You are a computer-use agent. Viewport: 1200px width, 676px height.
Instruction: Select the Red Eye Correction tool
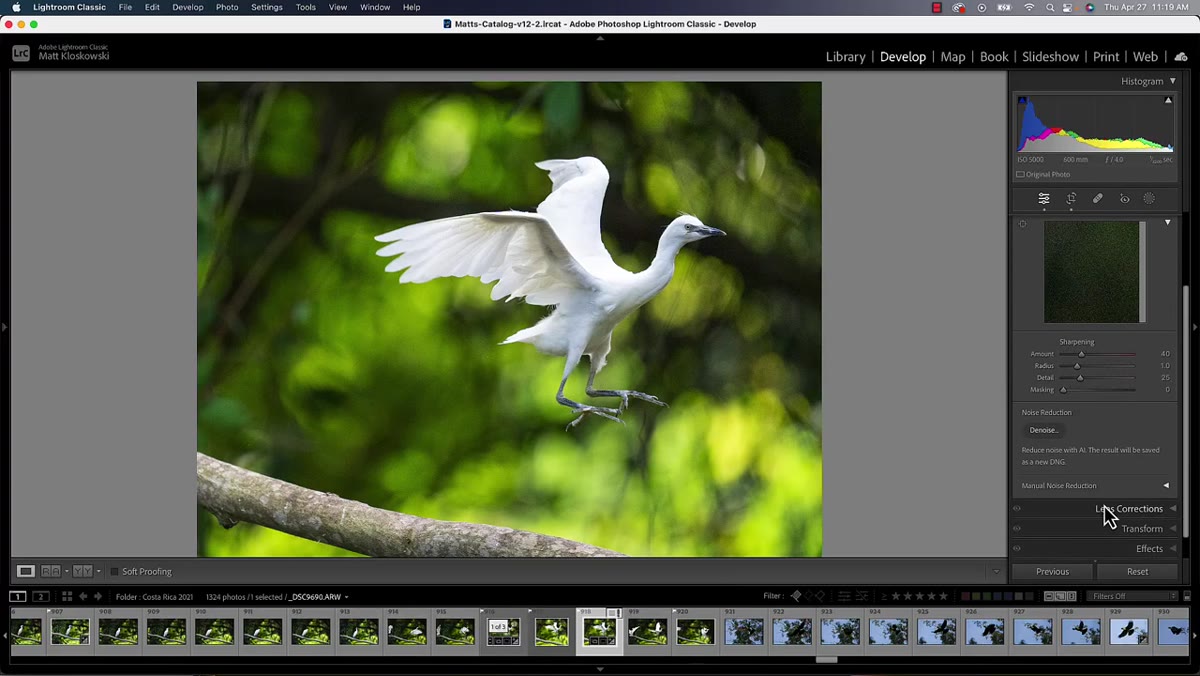coord(1124,199)
